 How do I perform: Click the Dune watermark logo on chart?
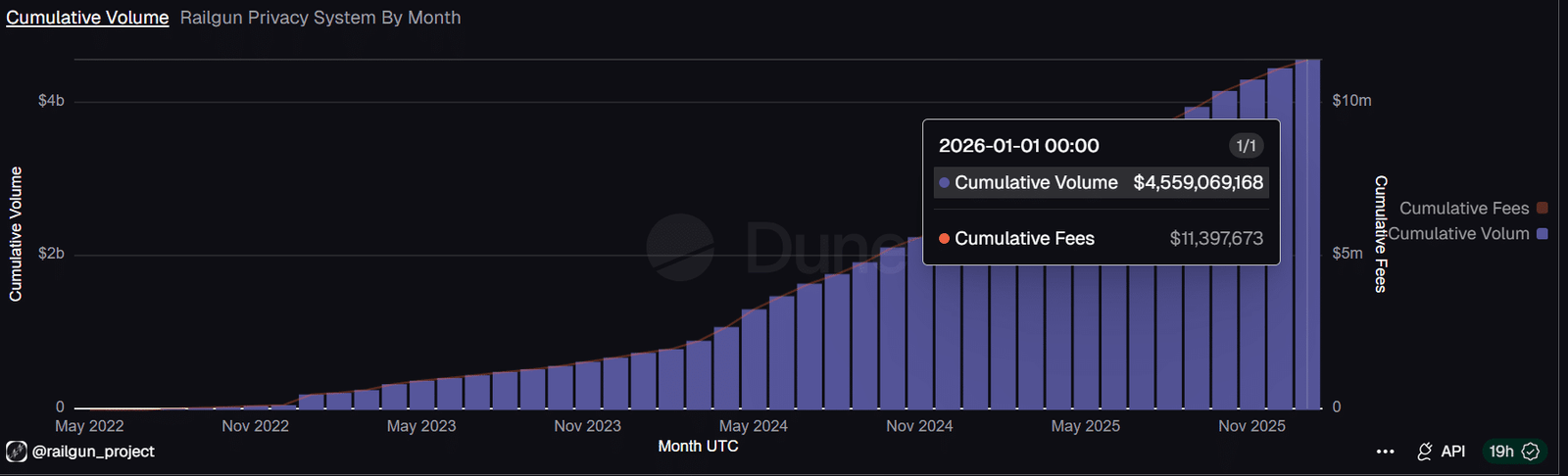pos(680,247)
